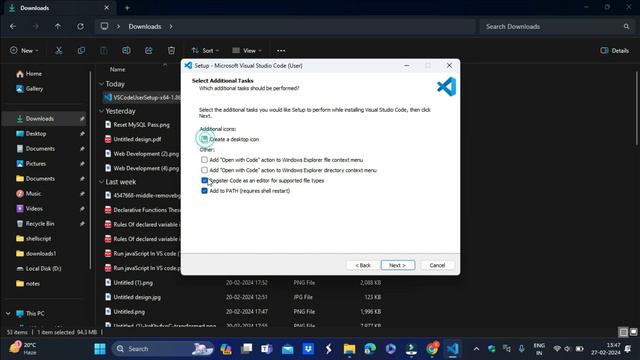Select Untitled (1).png file
640x360 pixels.
tap(133, 282)
